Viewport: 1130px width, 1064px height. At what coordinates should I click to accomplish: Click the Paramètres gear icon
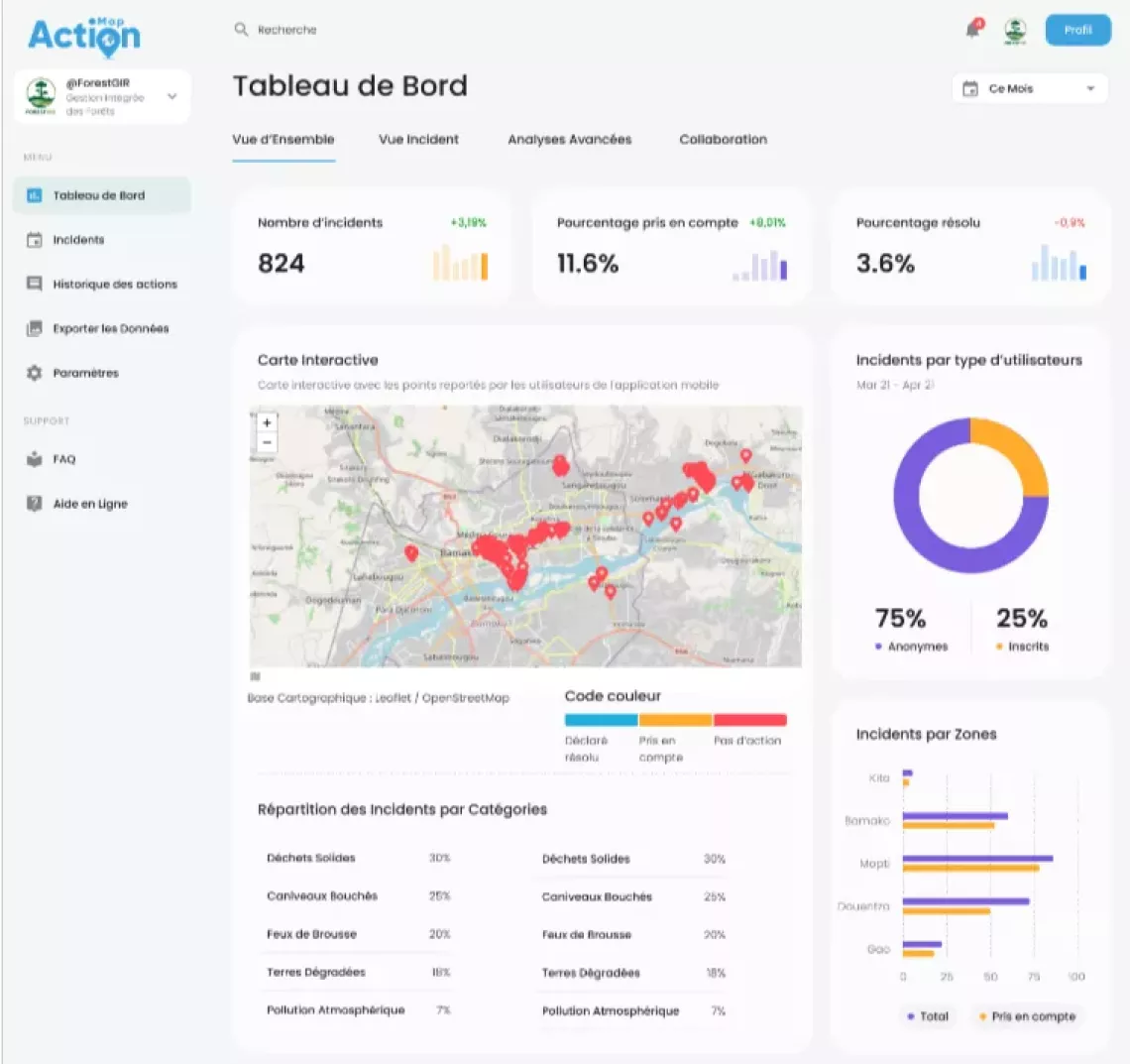click(34, 373)
